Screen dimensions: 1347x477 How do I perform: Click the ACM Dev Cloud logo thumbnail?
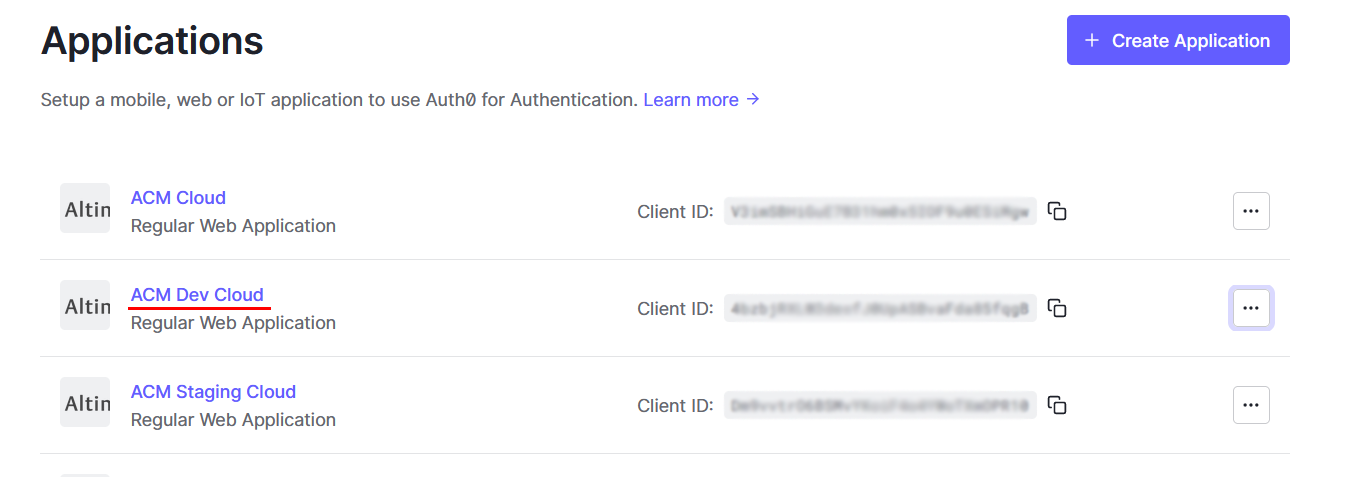coord(85,305)
